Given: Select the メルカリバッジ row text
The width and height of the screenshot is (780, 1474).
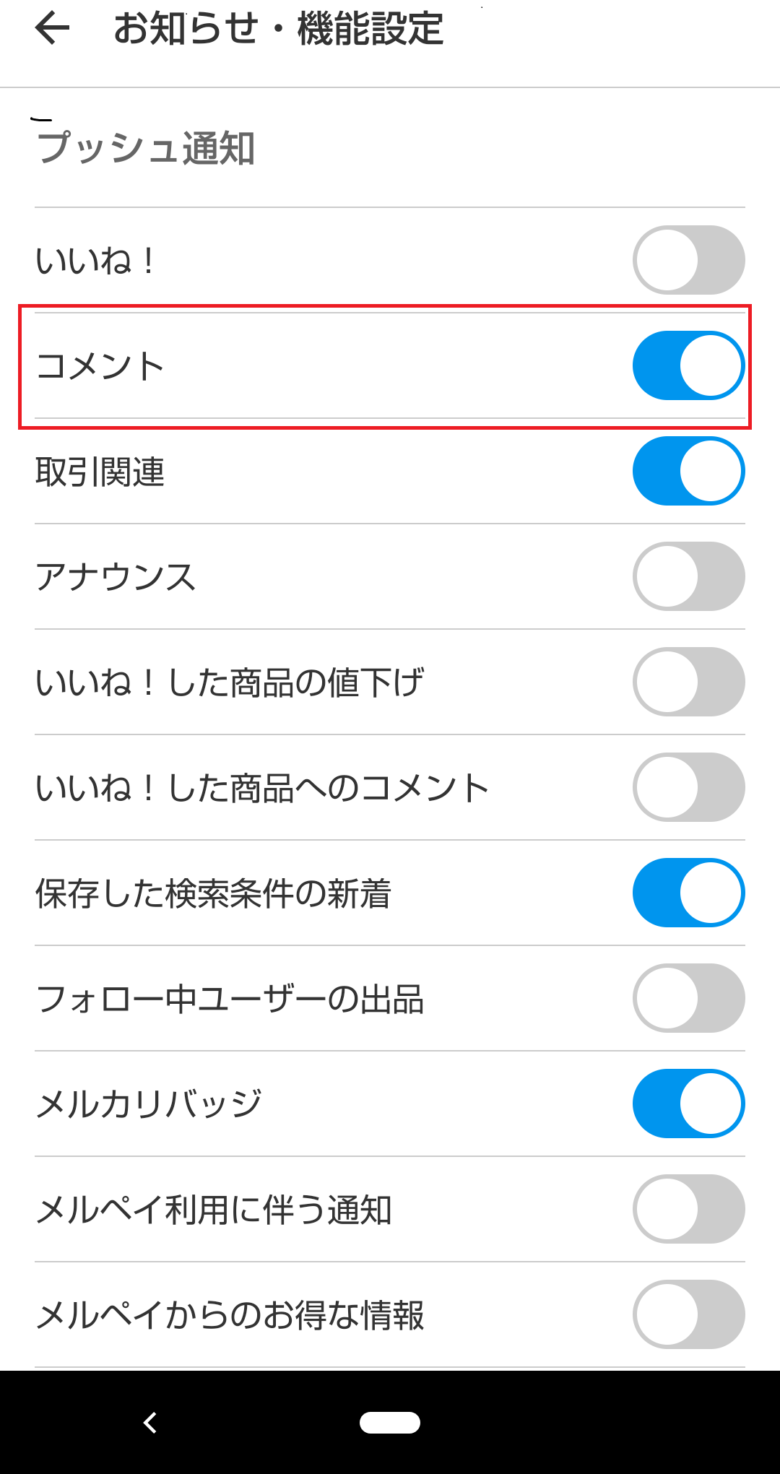Looking at the screenshot, I should pos(149,1105).
